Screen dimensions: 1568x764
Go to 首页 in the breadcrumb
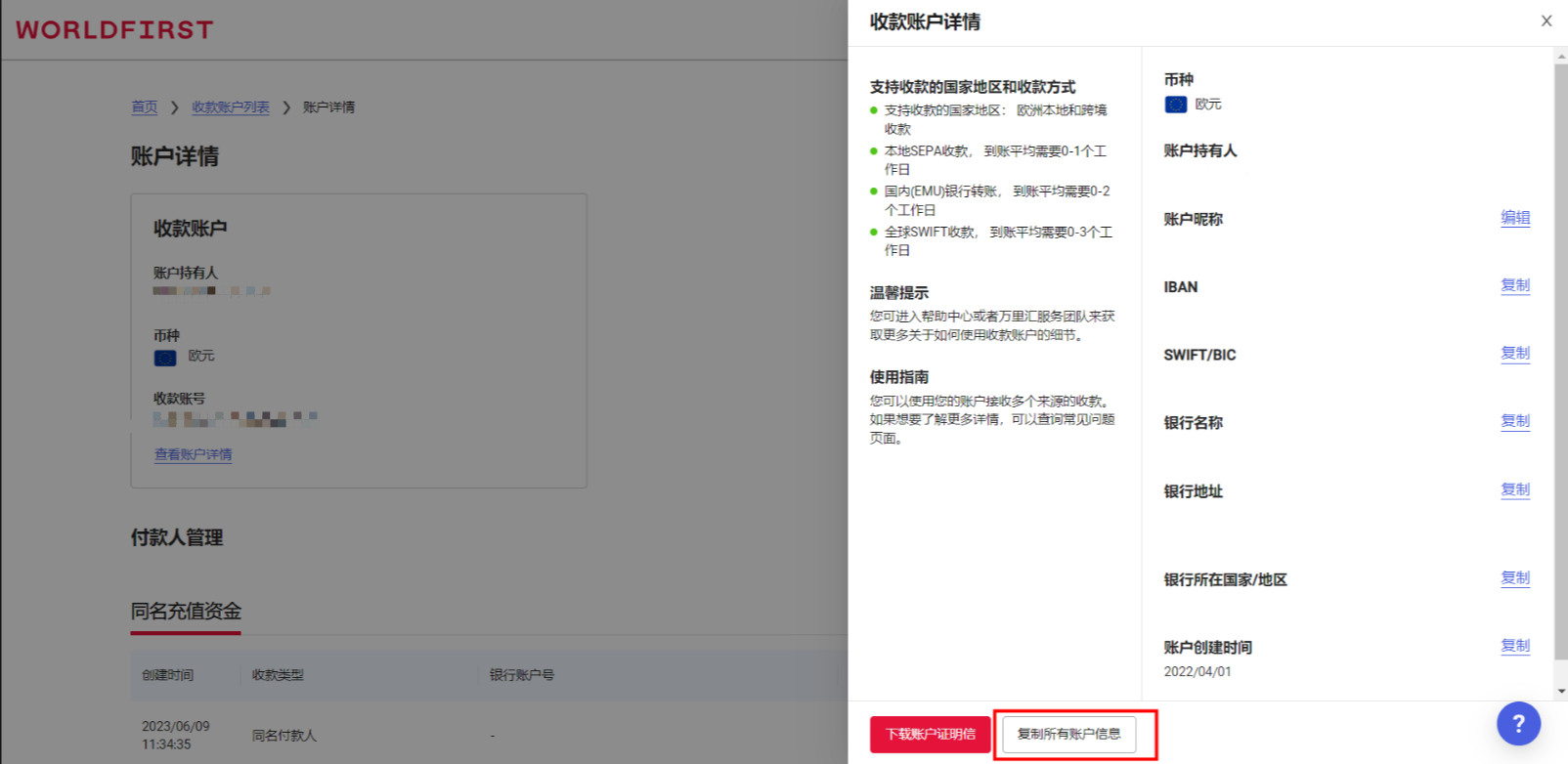point(144,107)
